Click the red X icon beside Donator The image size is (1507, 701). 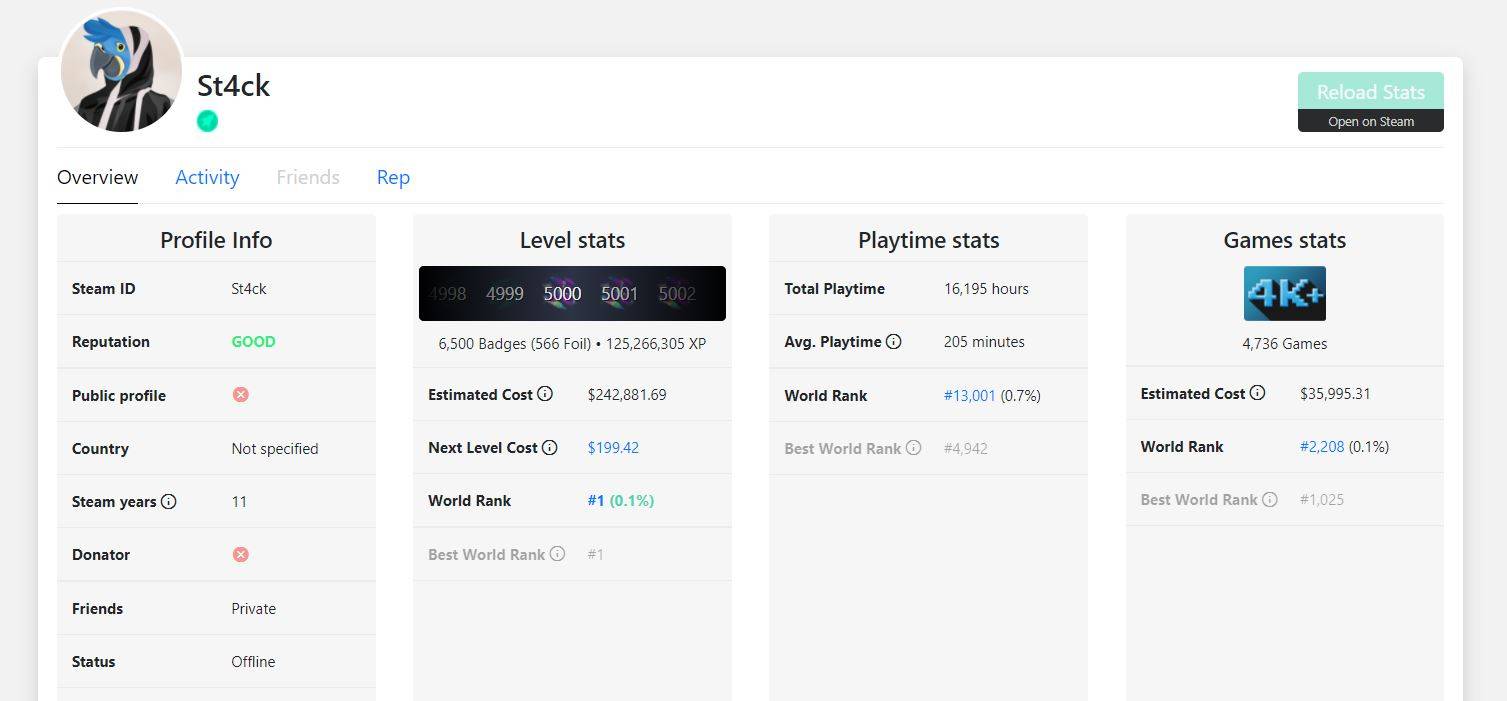240,554
